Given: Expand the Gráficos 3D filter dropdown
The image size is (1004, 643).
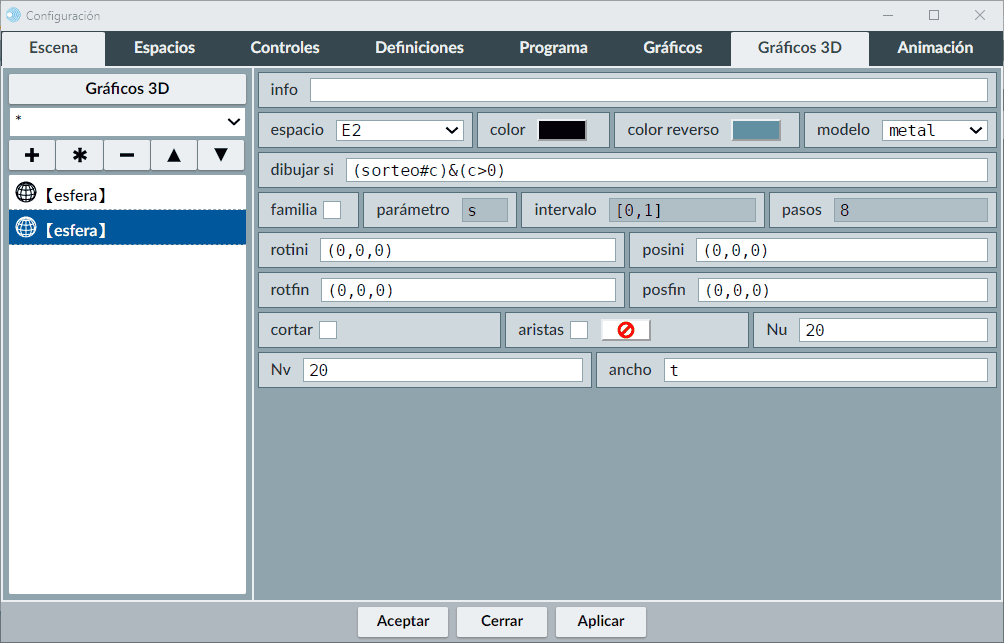Looking at the screenshot, I should [x=127, y=122].
